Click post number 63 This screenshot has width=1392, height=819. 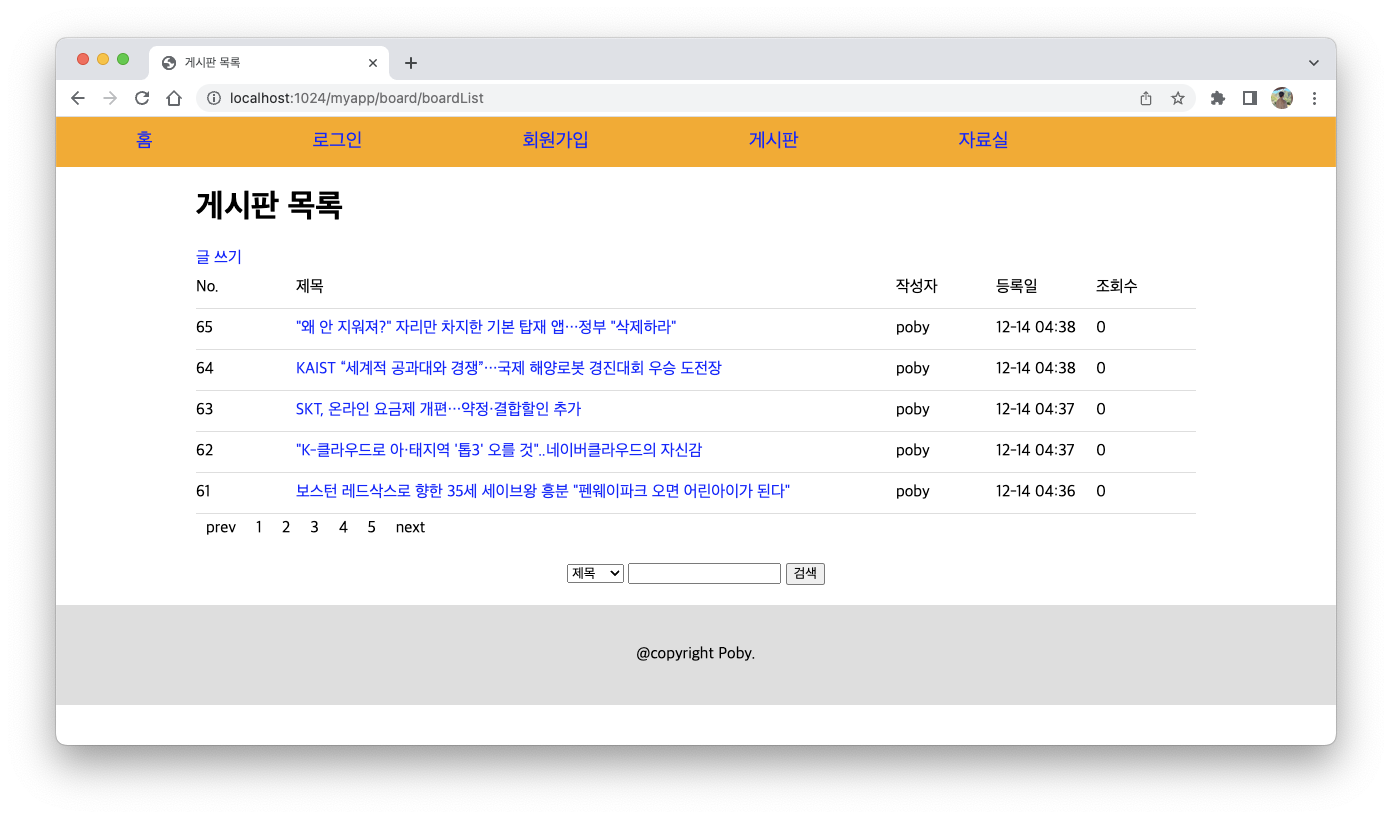204,409
